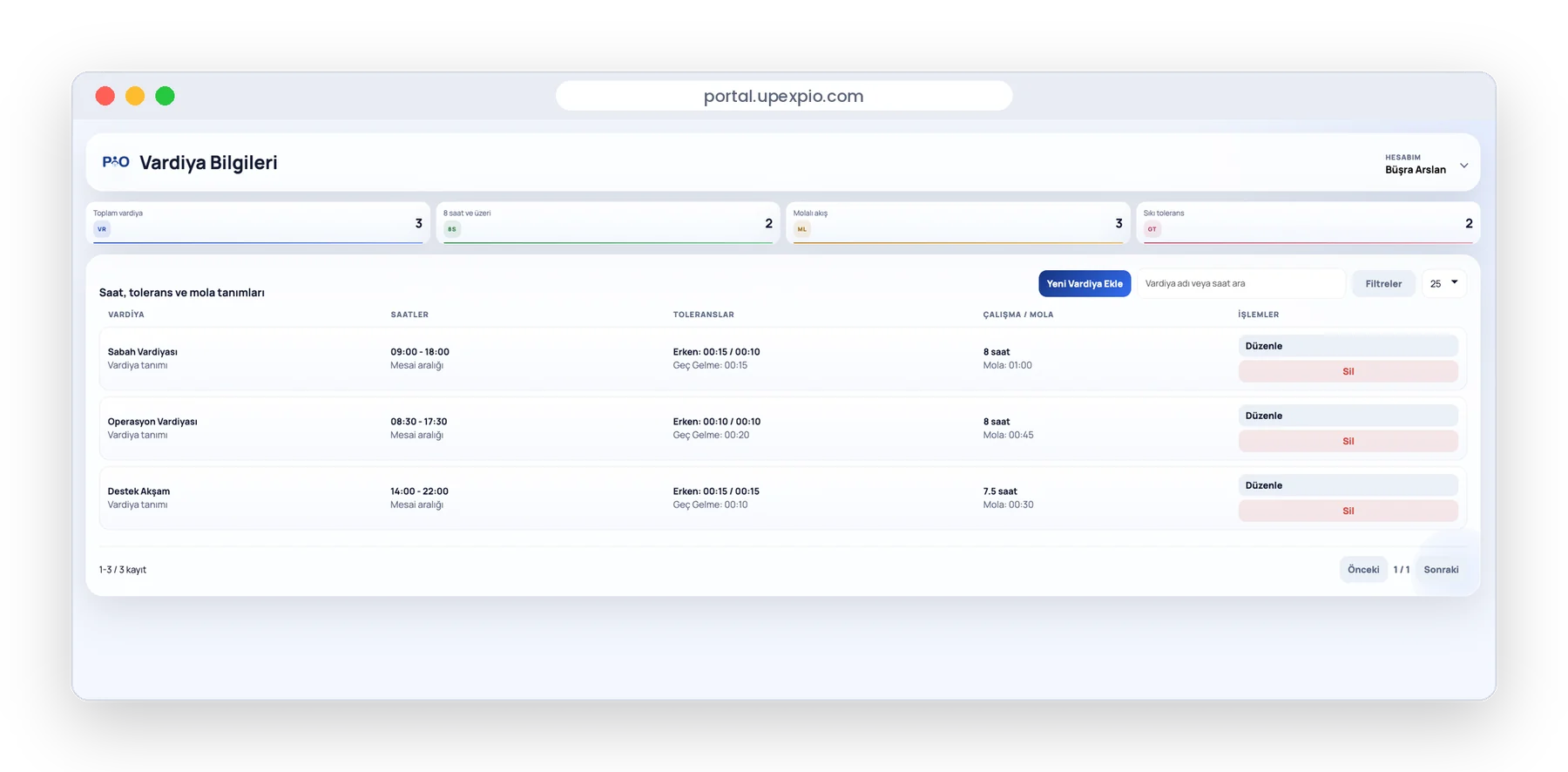Click the Erken: 00:10 / 00:10 tolerance text
The height and width of the screenshot is (772, 1568).
pos(717,422)
